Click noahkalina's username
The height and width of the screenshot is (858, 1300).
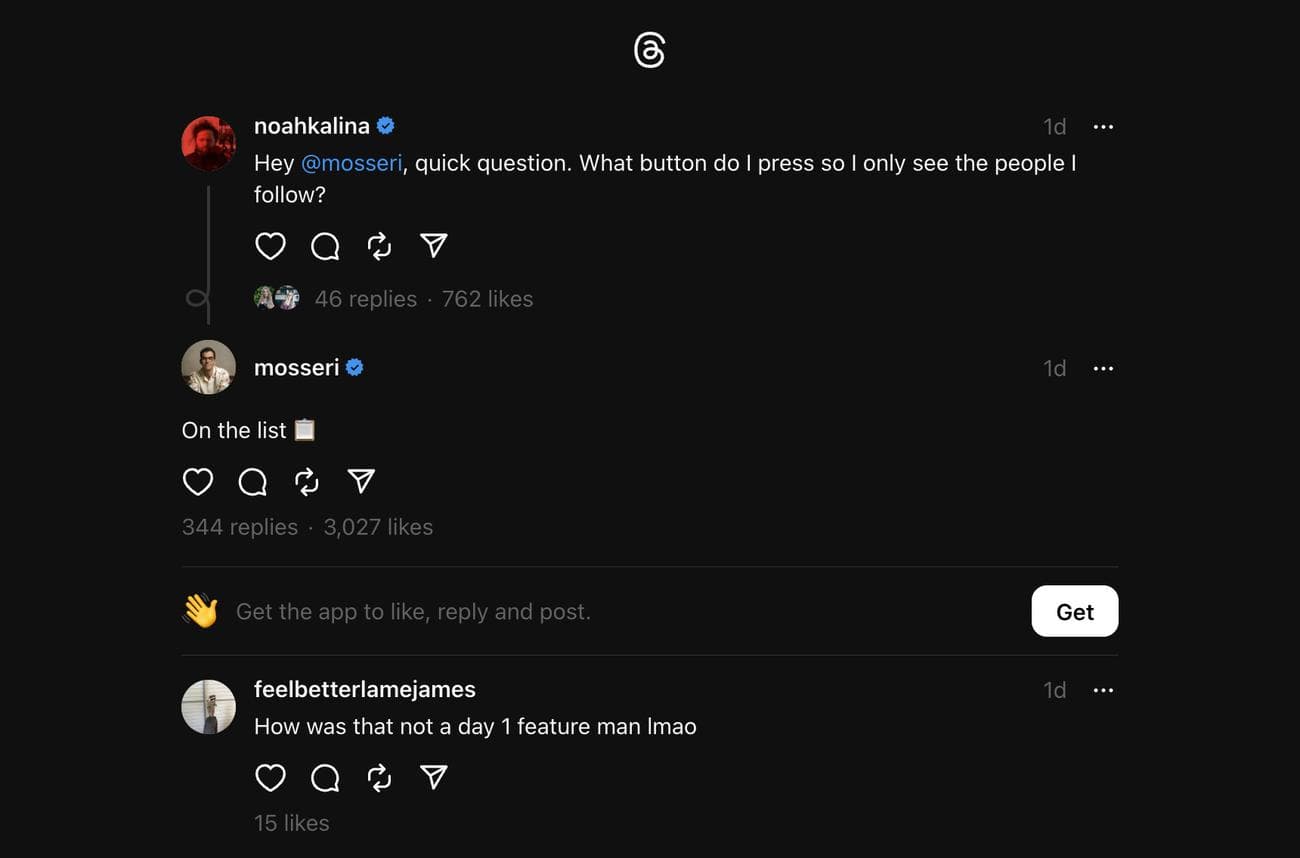pyautogui.click(x=311, y=125)
